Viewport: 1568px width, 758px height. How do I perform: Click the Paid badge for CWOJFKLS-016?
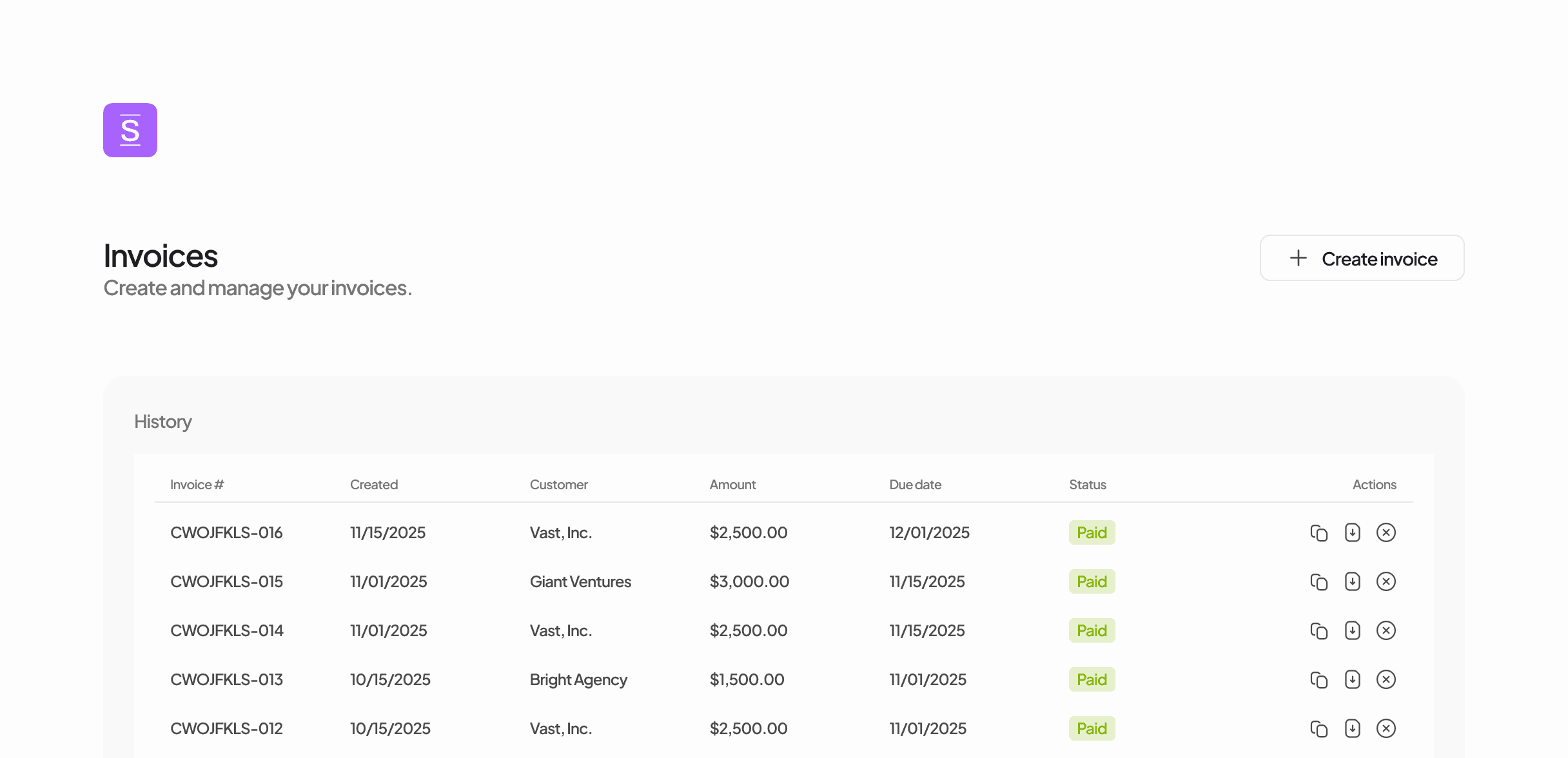pyautogui.click(x=1092, y=533)
